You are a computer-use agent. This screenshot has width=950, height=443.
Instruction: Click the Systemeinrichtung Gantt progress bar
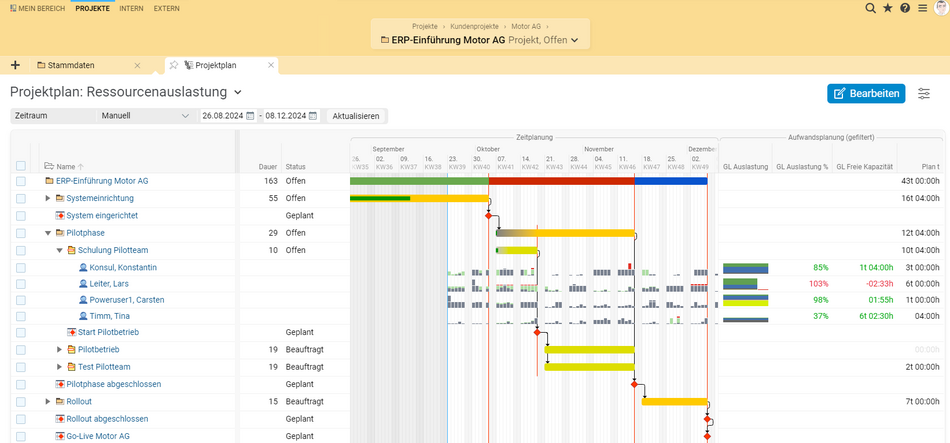[419, 198]
